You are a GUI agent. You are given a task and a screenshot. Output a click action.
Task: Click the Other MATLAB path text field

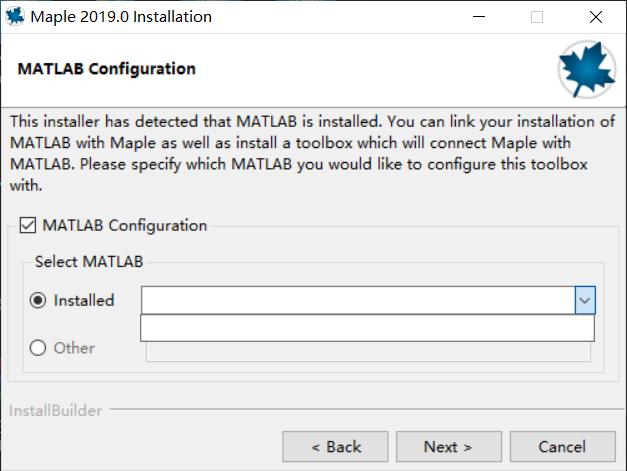point(368,349)
